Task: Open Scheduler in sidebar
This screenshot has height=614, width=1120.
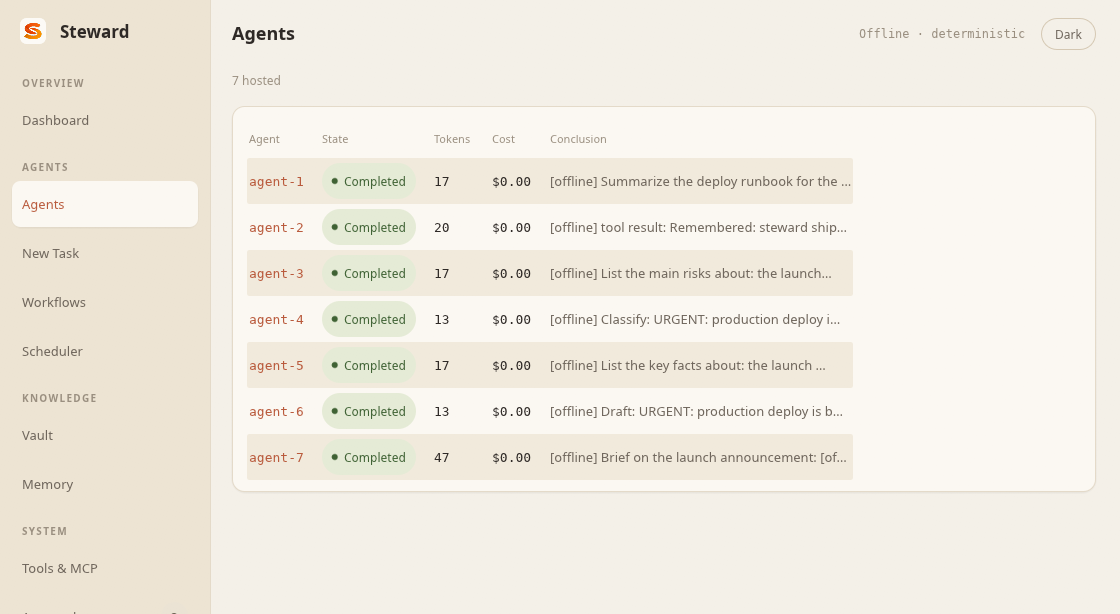Action: [x=105, y=351]
